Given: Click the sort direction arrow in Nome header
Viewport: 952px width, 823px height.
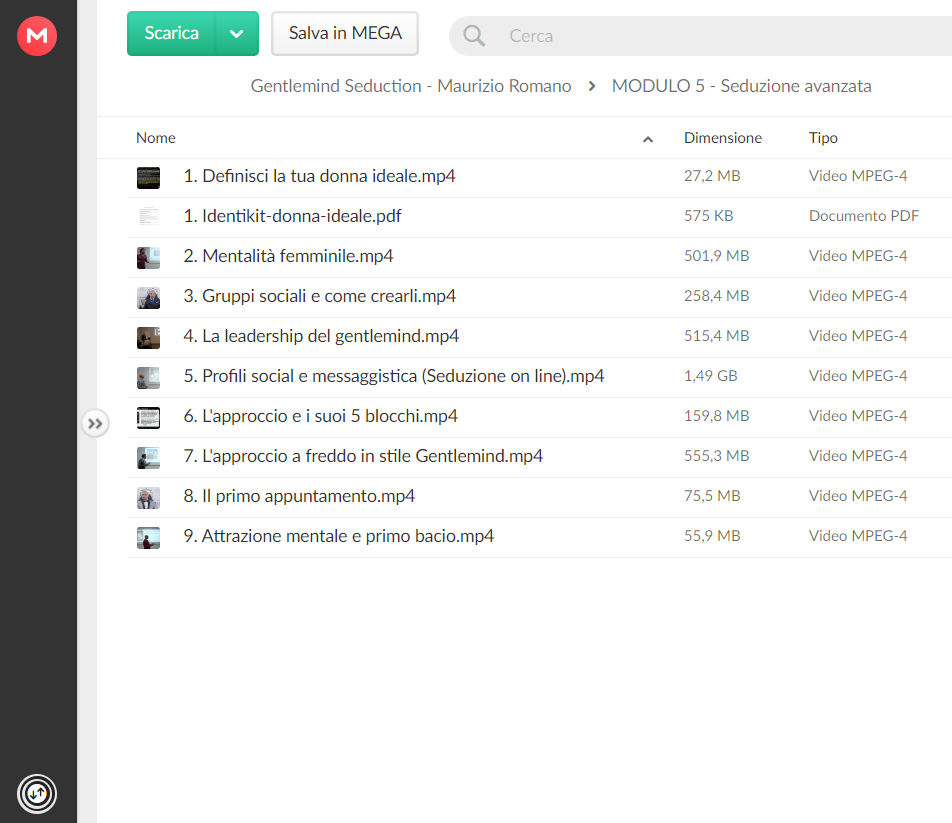Looking at the screenshot, I should click(648, 140).
